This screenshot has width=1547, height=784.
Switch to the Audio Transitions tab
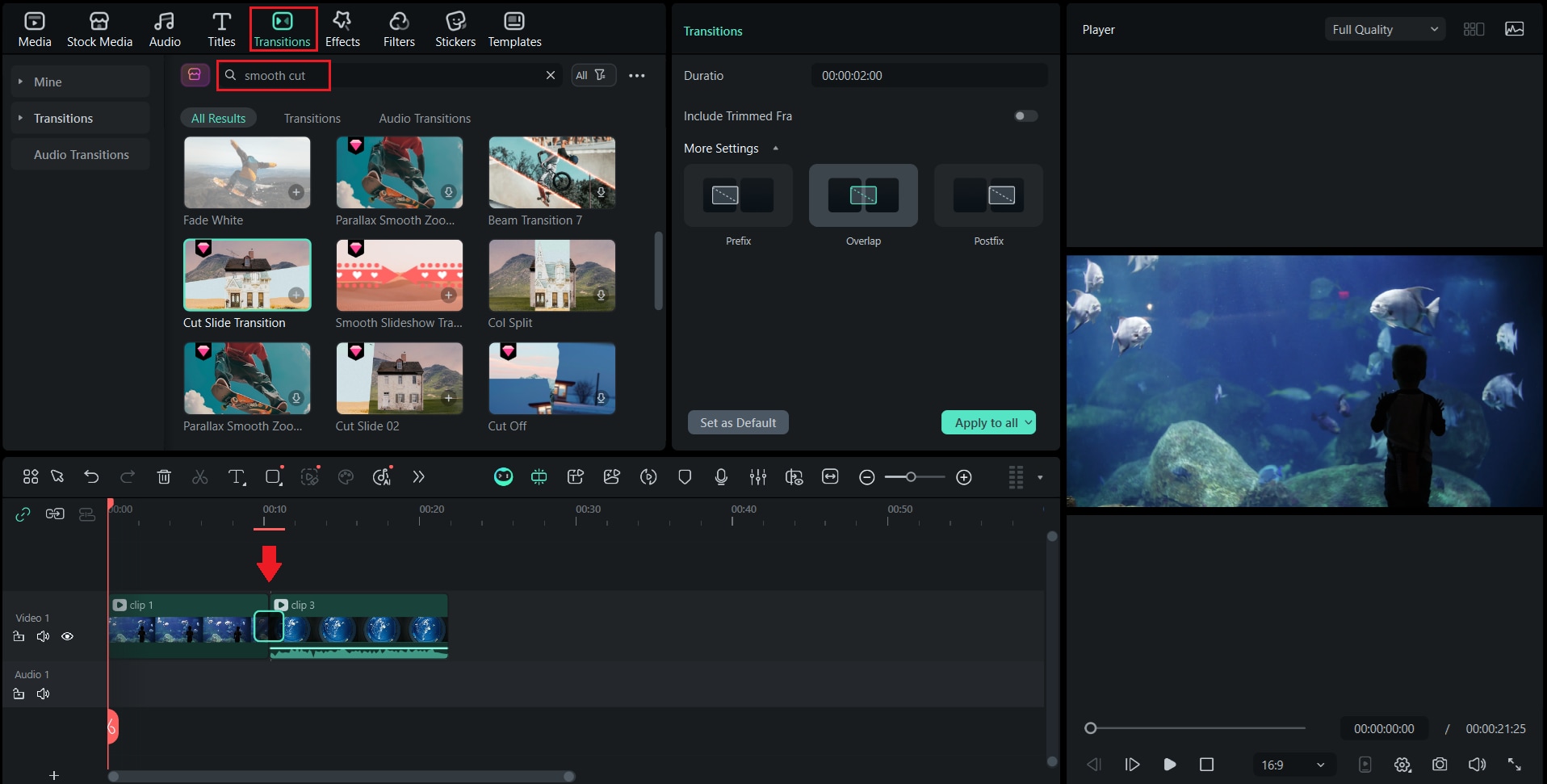click(425, 119)
